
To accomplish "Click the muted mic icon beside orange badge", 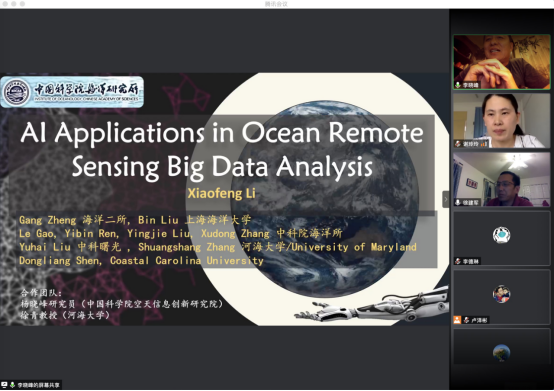I will tap(466, 320).
